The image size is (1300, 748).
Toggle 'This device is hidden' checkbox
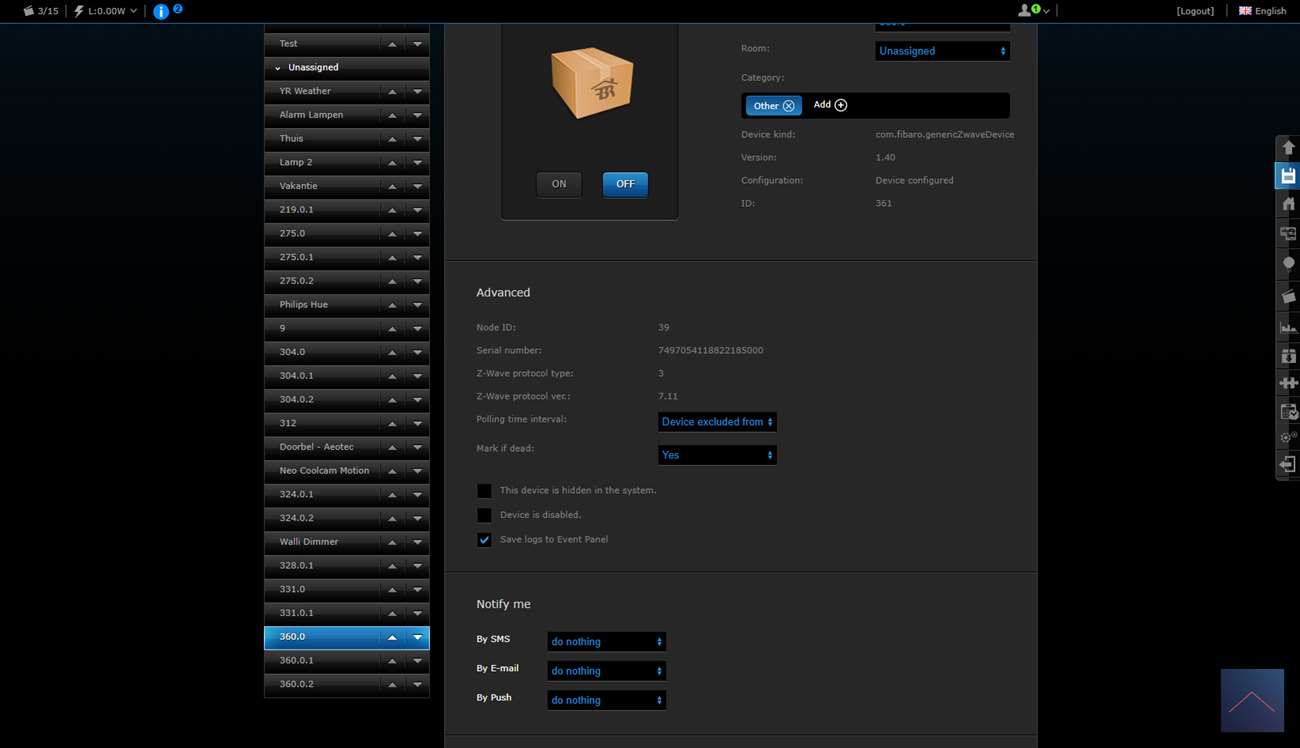click(484, 491)
